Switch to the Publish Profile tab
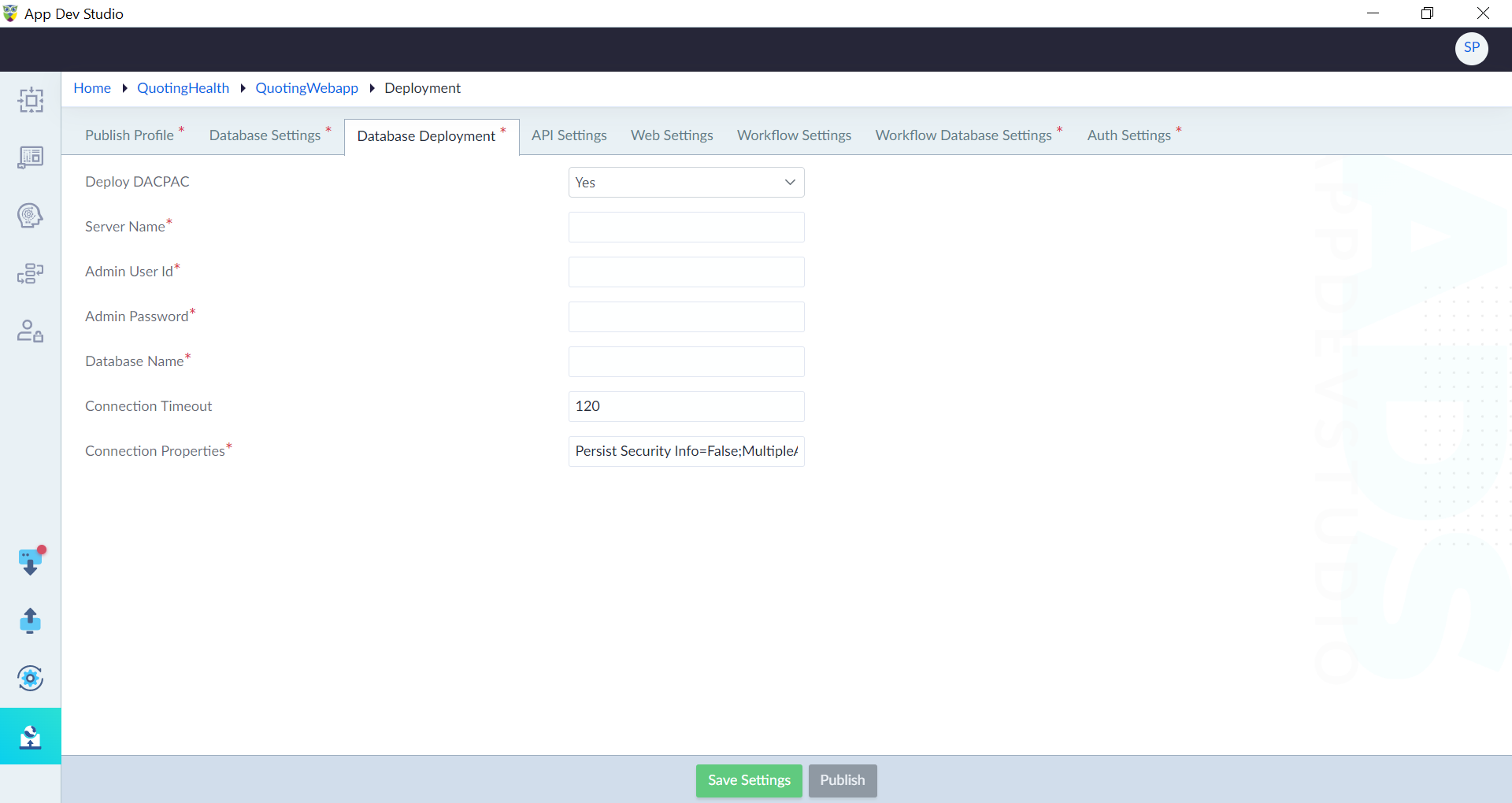The image size is (1512, 803). click(x=134, y=135)
